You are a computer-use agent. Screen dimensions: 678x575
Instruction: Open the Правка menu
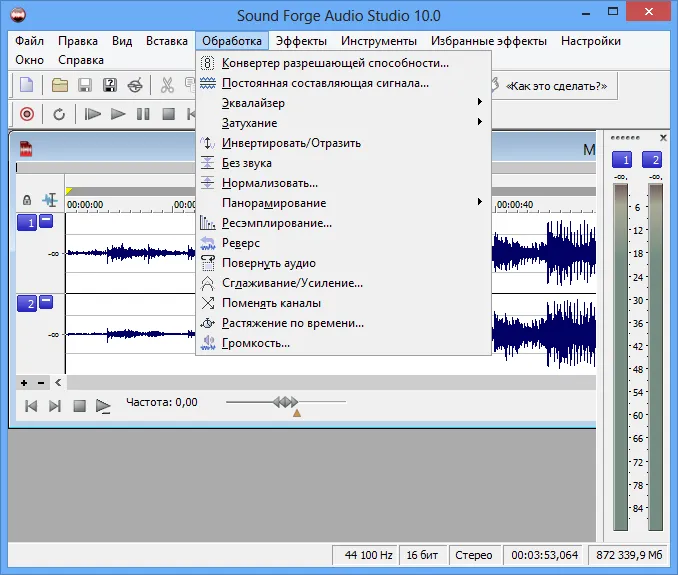[x=78, y=41]
